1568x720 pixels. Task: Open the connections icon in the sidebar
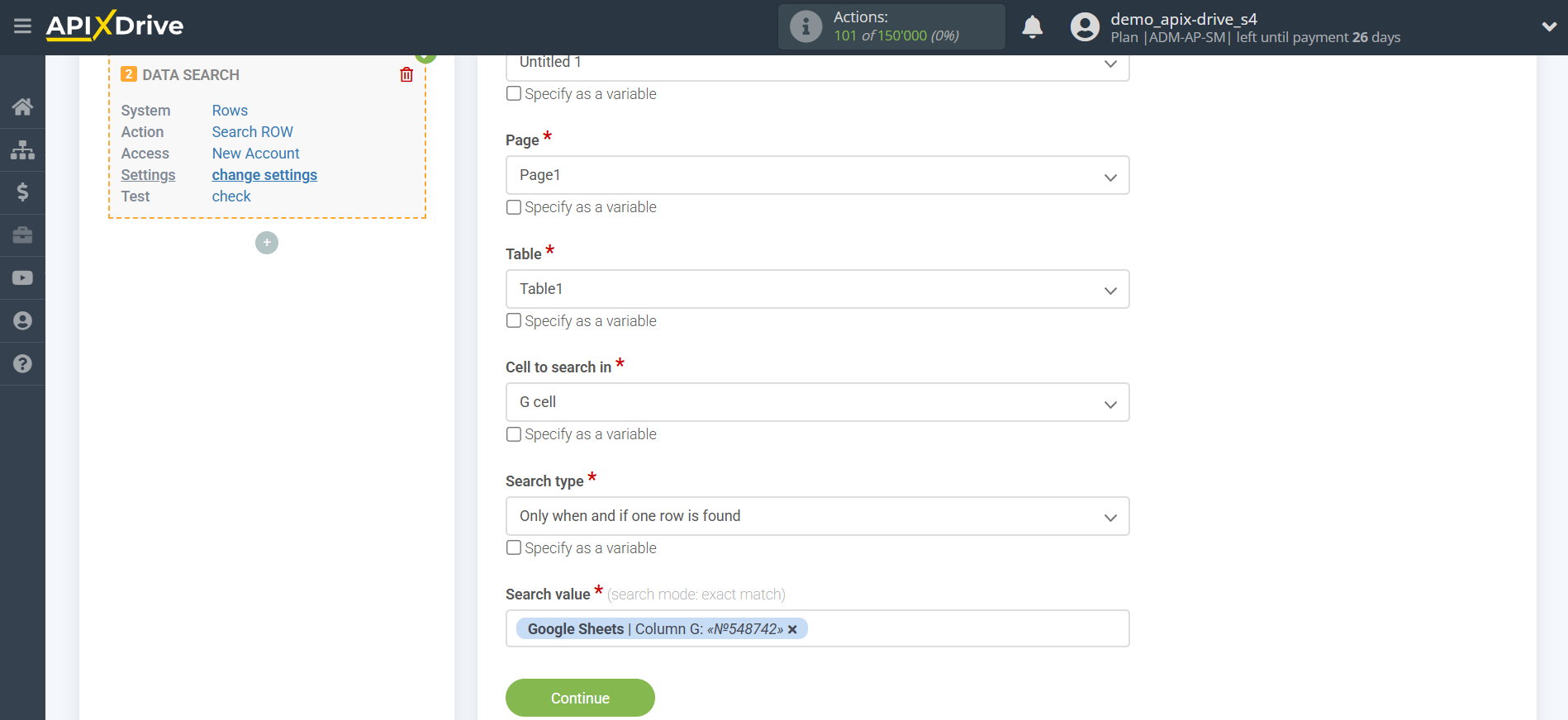[x=22, y=149]
